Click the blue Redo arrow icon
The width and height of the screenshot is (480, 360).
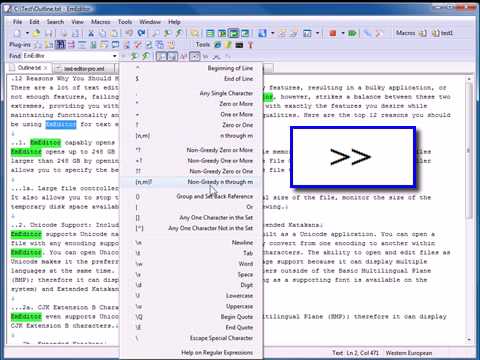(141, 33)
